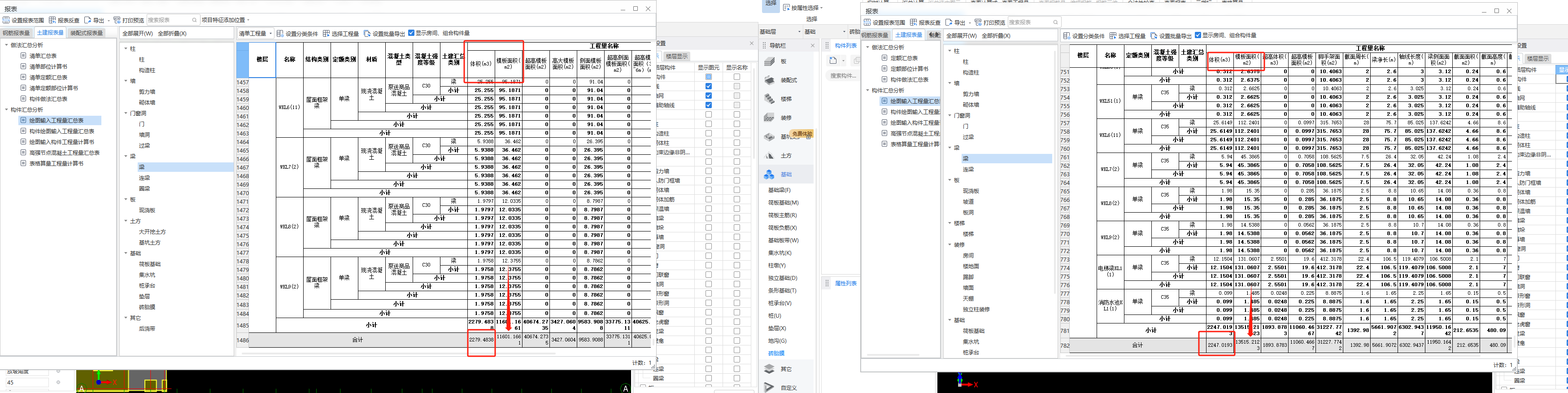The height and width of the screenshot is (393, 1568).
Task: Click 设置批量导出 in the left window
Action: (385, 34)
